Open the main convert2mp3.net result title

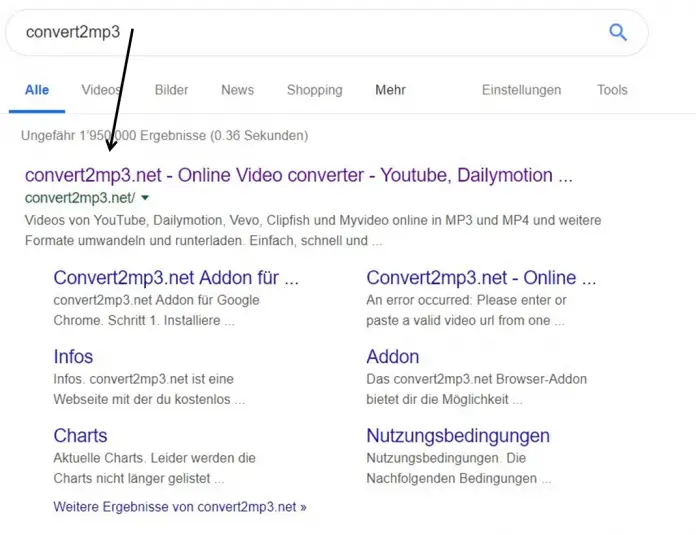[x=298, y=175]
